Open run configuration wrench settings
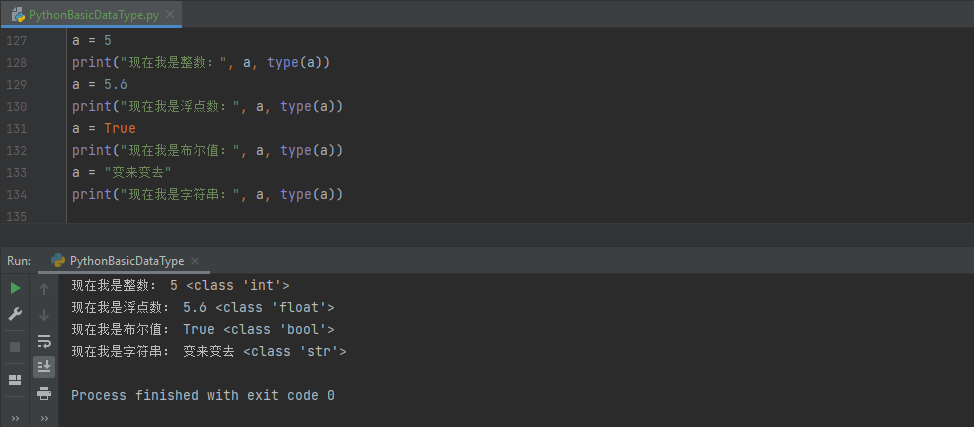974x427 pixels. coord(15,314)
